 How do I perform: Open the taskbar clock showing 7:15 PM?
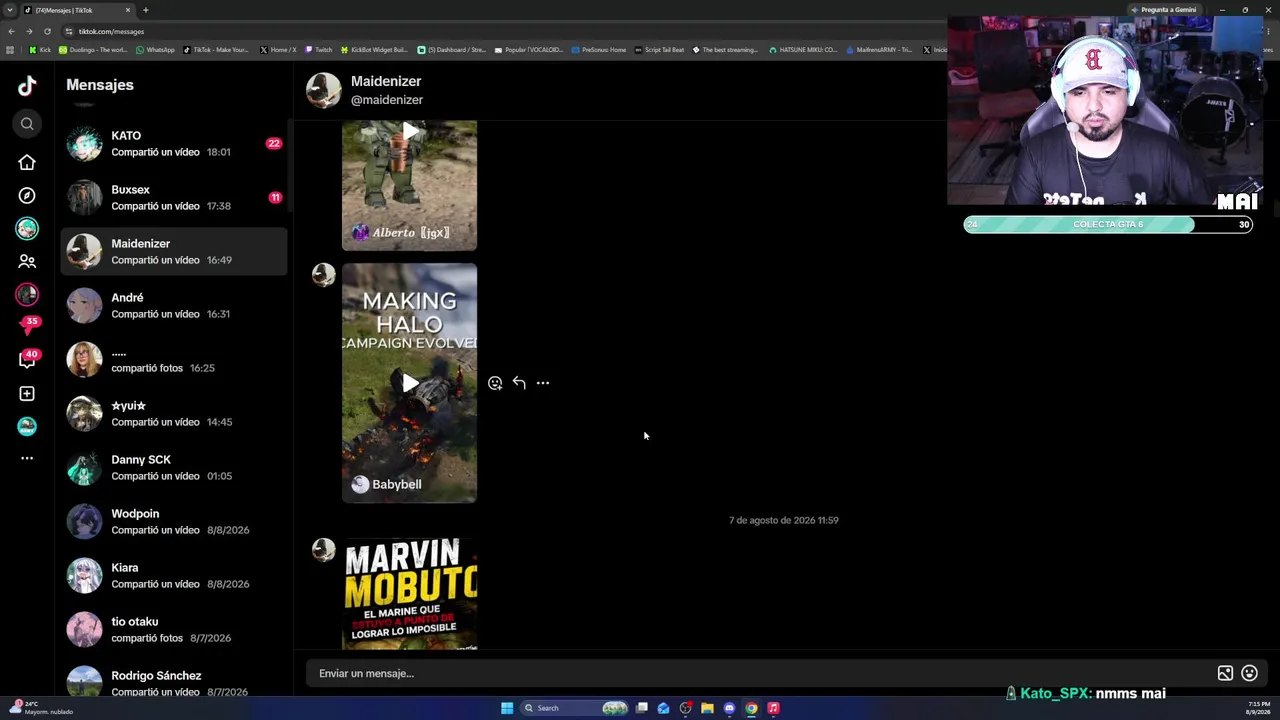coord(1258,708)
